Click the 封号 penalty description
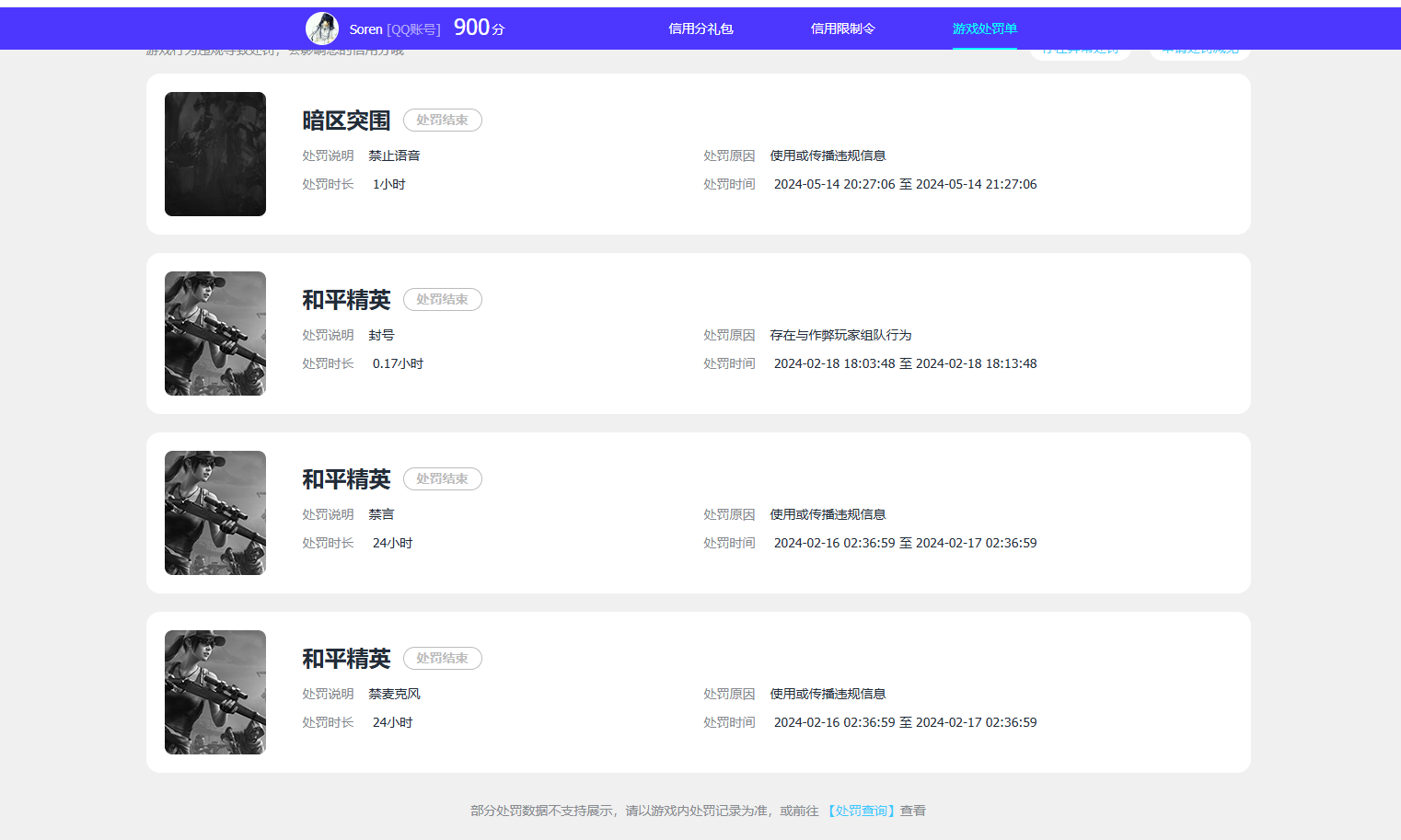This screenshot has width=1401, height=840. (x=381, y=335)
